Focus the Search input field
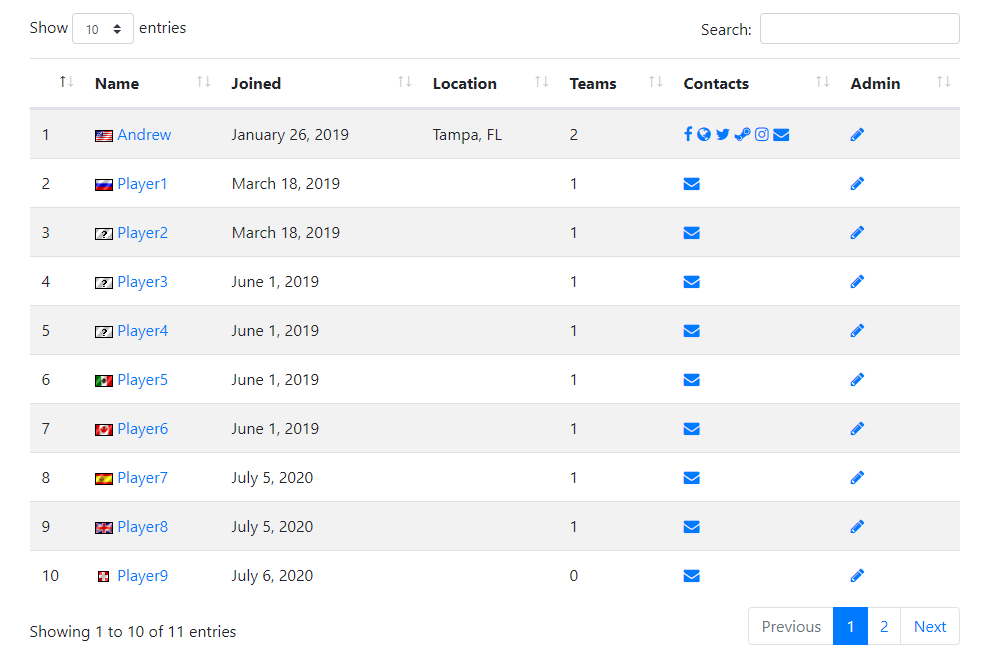This screenshot has height=660, width=990. click(x=859, y=28)
